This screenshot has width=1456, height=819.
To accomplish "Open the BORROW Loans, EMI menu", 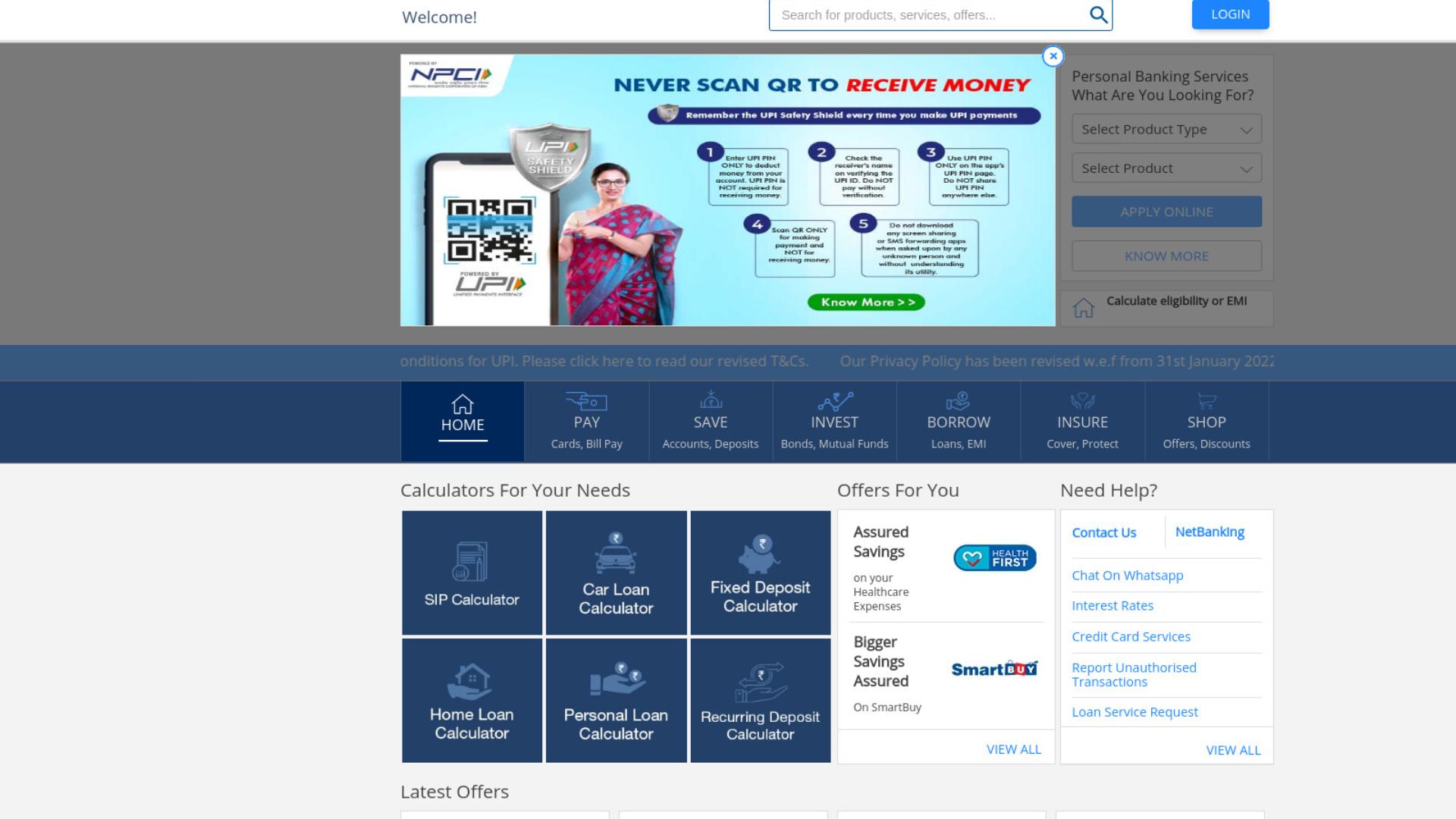I will point(959,422).
